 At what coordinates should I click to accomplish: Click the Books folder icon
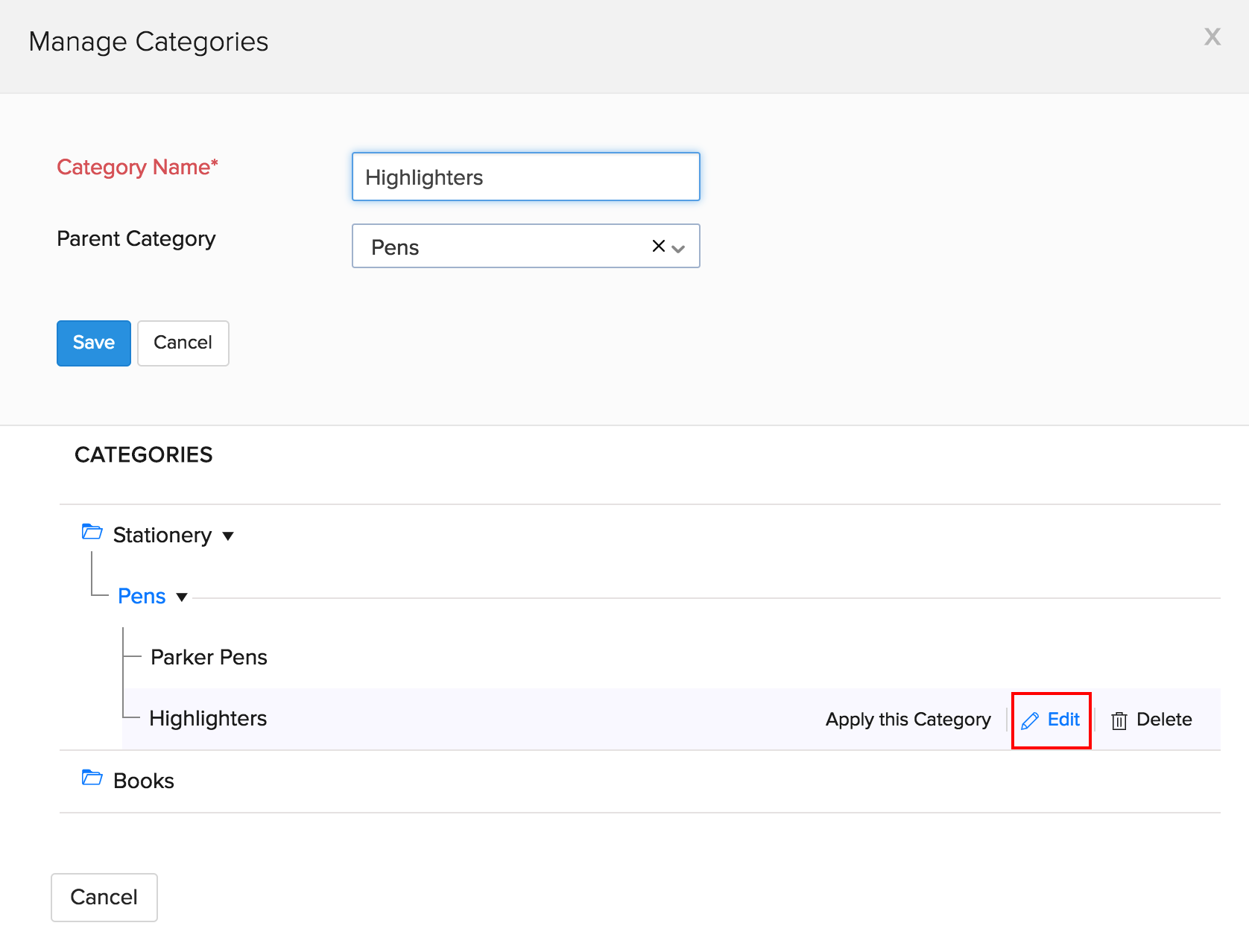[92, 778]
